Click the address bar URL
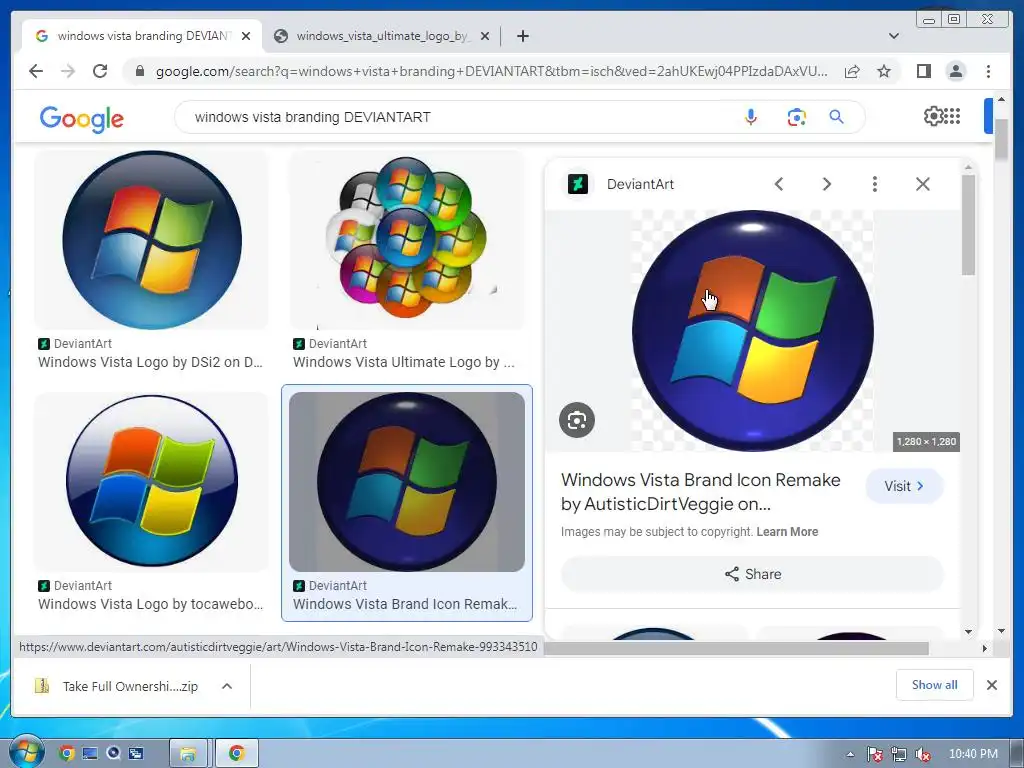 [x=491, y=71]
